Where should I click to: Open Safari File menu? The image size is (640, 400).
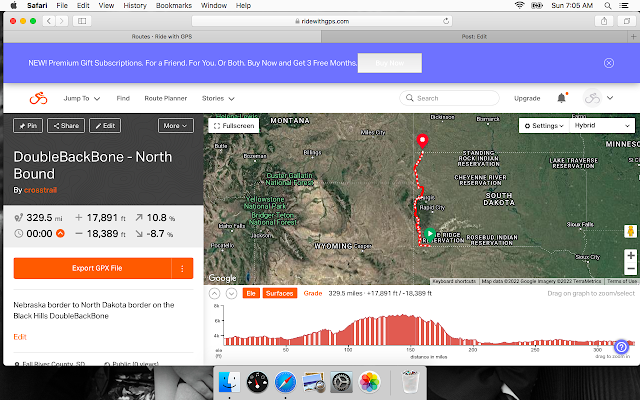coord(62,5)
